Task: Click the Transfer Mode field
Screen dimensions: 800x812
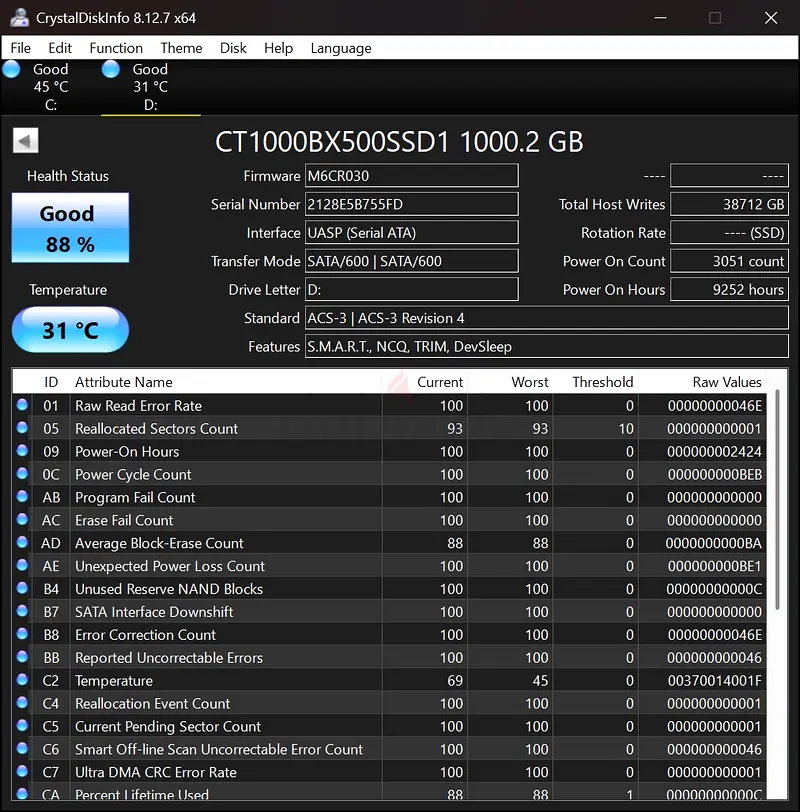Action: 412,261
